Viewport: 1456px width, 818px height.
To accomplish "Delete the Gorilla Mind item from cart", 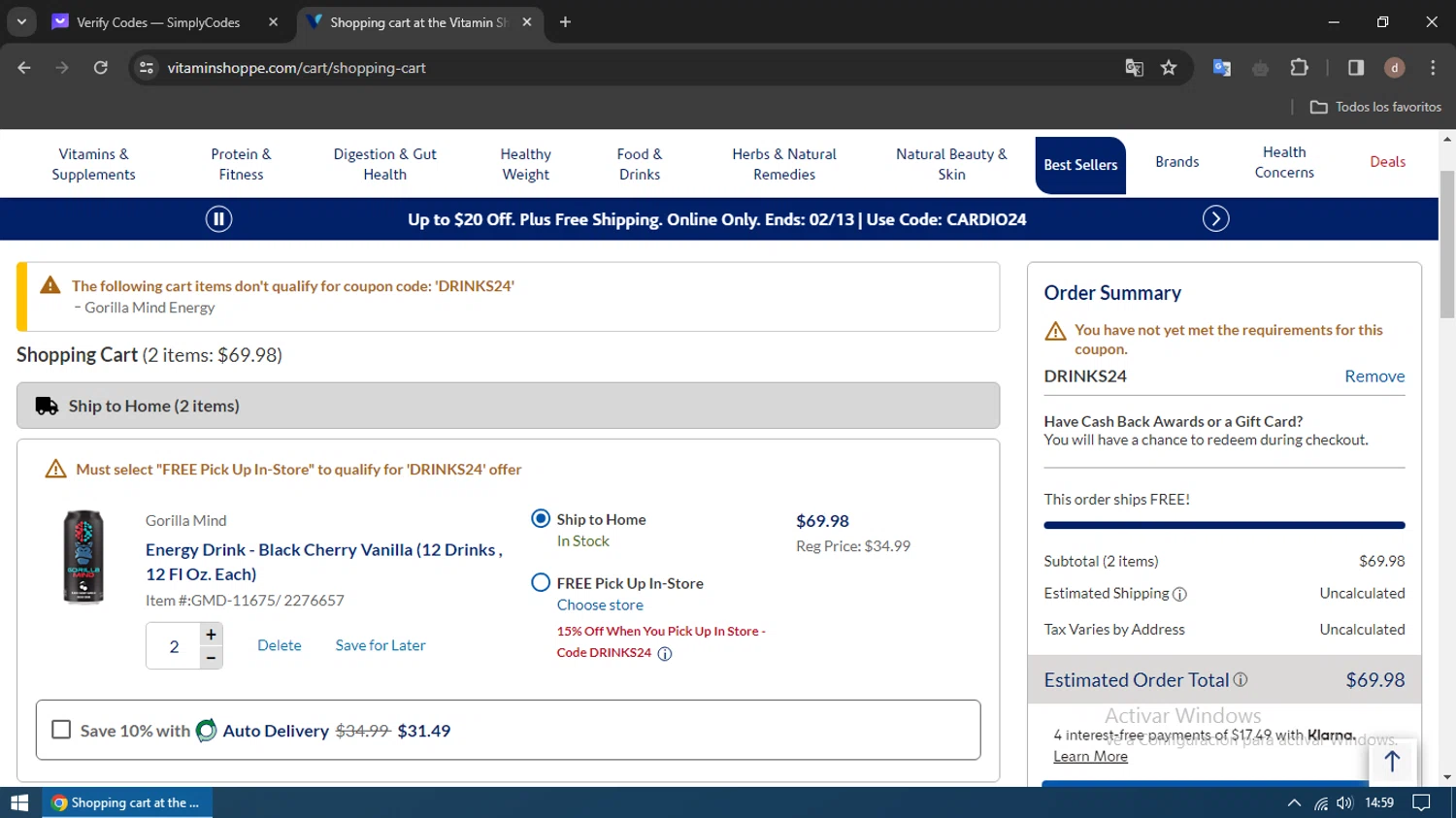I will 280,645.
